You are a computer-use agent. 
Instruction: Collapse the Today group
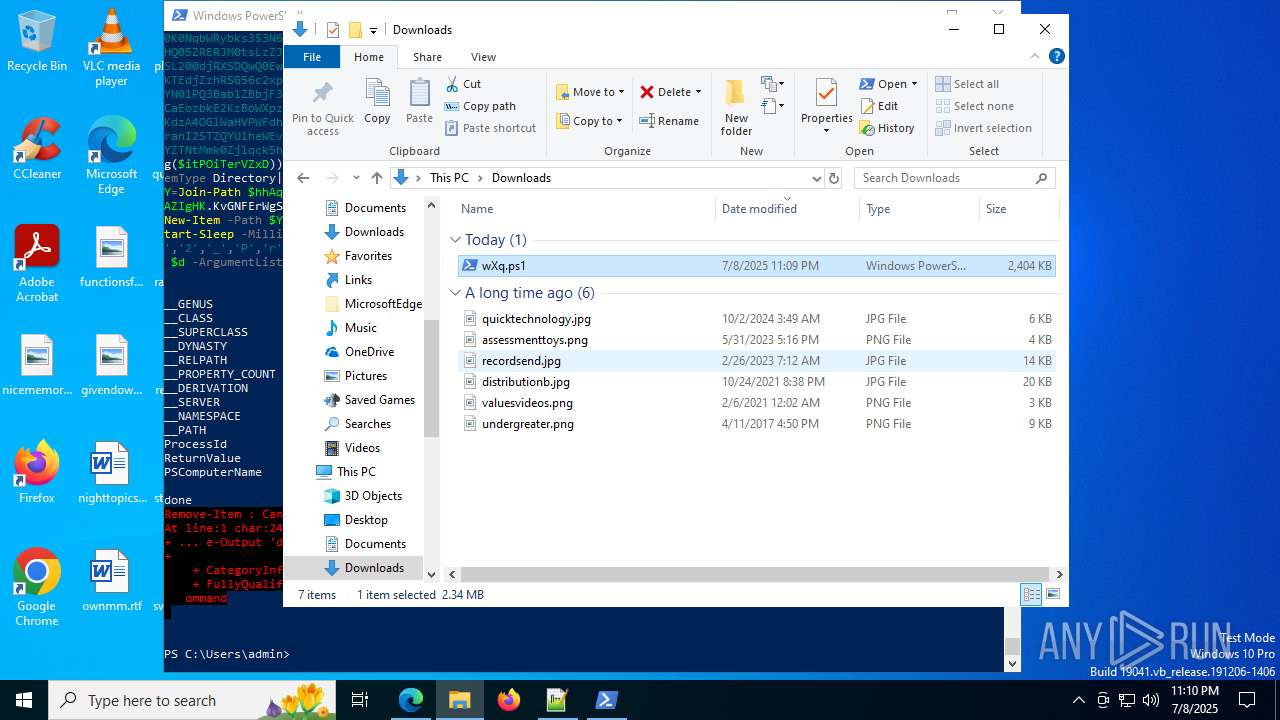(x=455, y=240)
